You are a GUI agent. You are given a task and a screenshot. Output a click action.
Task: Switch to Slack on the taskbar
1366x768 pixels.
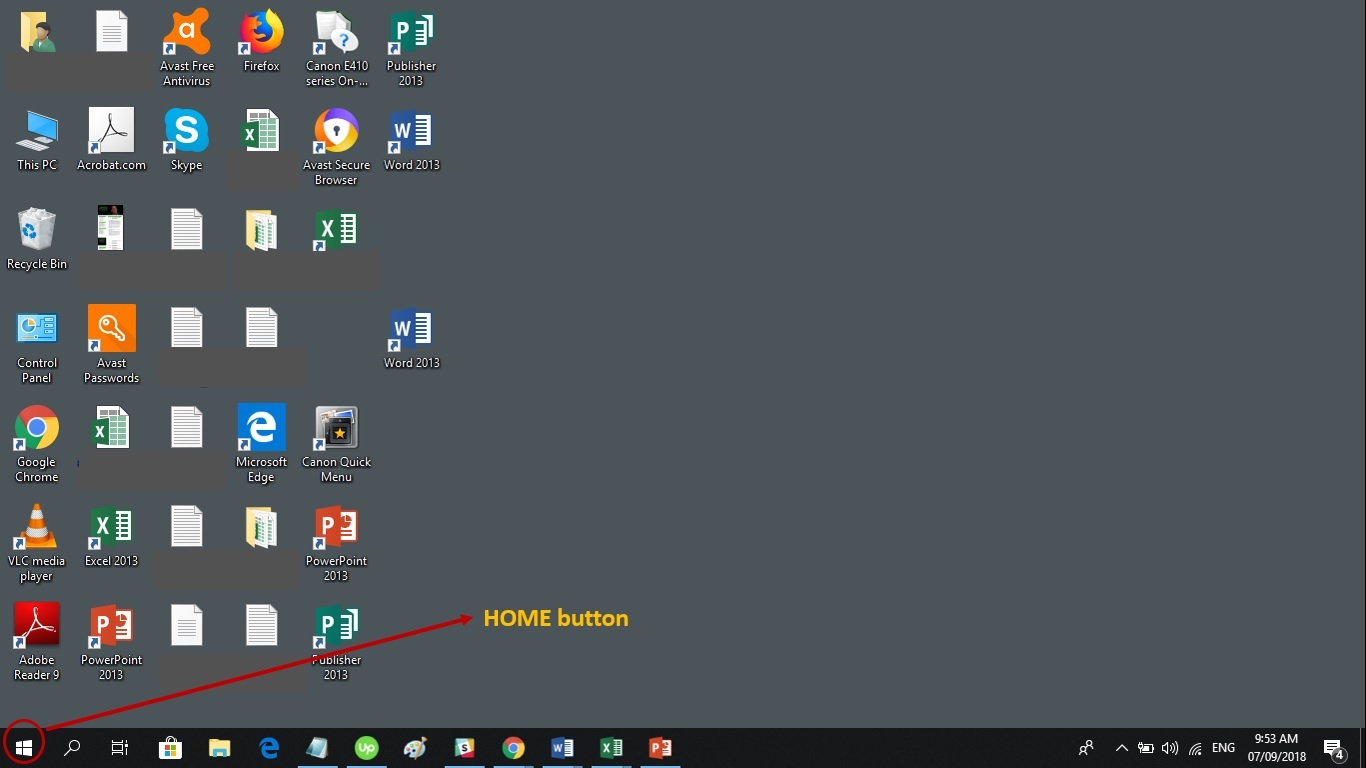tap(464, 747)
